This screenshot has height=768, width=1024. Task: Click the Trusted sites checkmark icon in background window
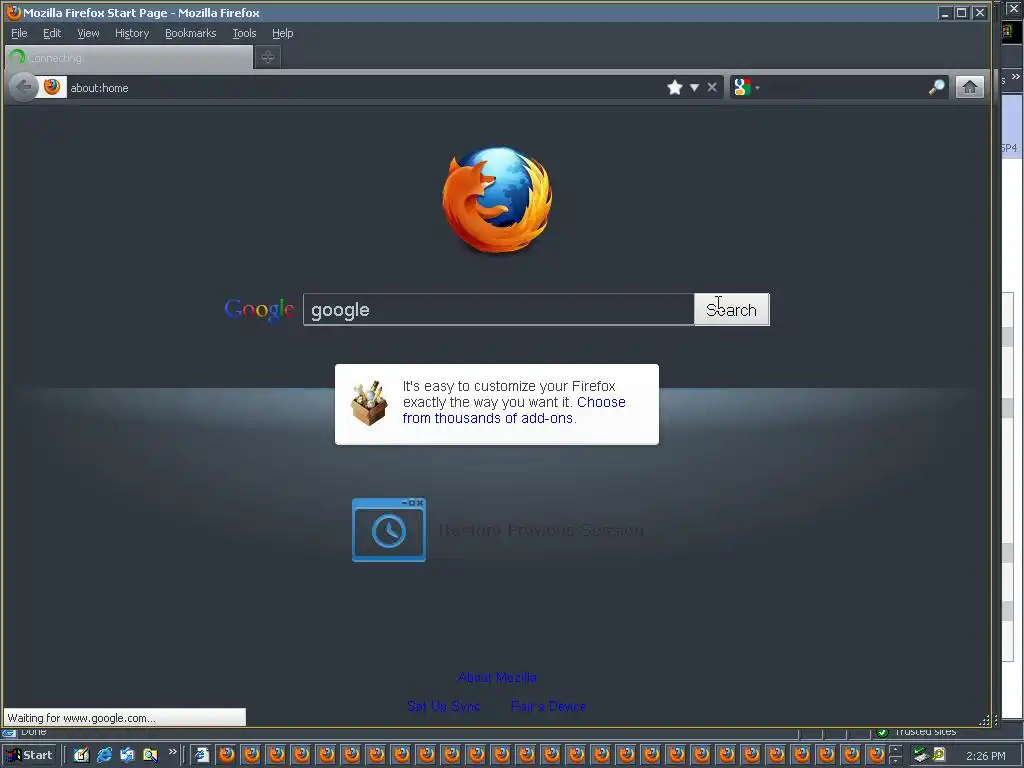click(882, 732)
